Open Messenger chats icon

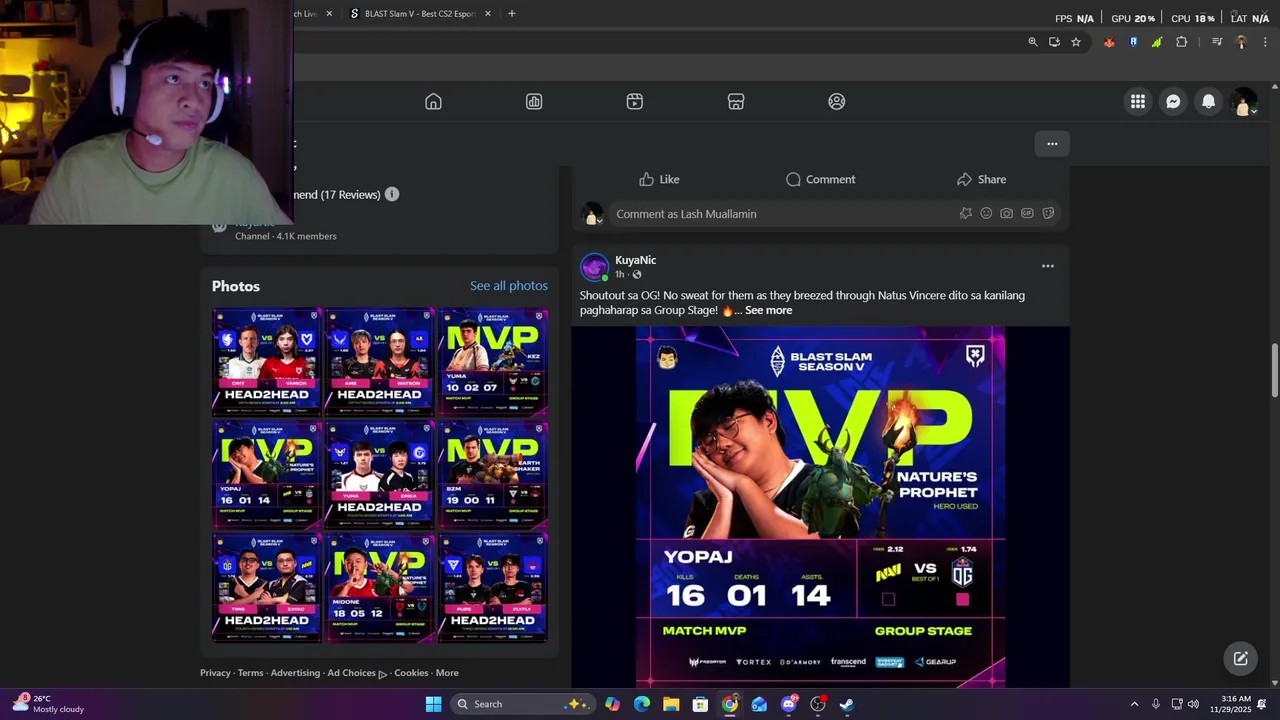tap(1173, 101)
